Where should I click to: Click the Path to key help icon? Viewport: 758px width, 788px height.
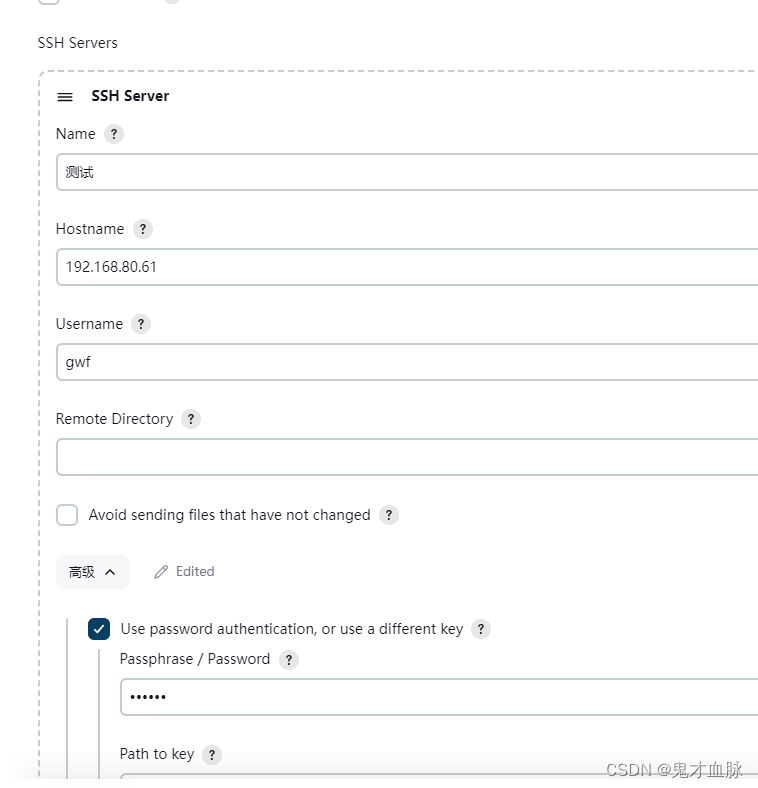tap(212, 755)
